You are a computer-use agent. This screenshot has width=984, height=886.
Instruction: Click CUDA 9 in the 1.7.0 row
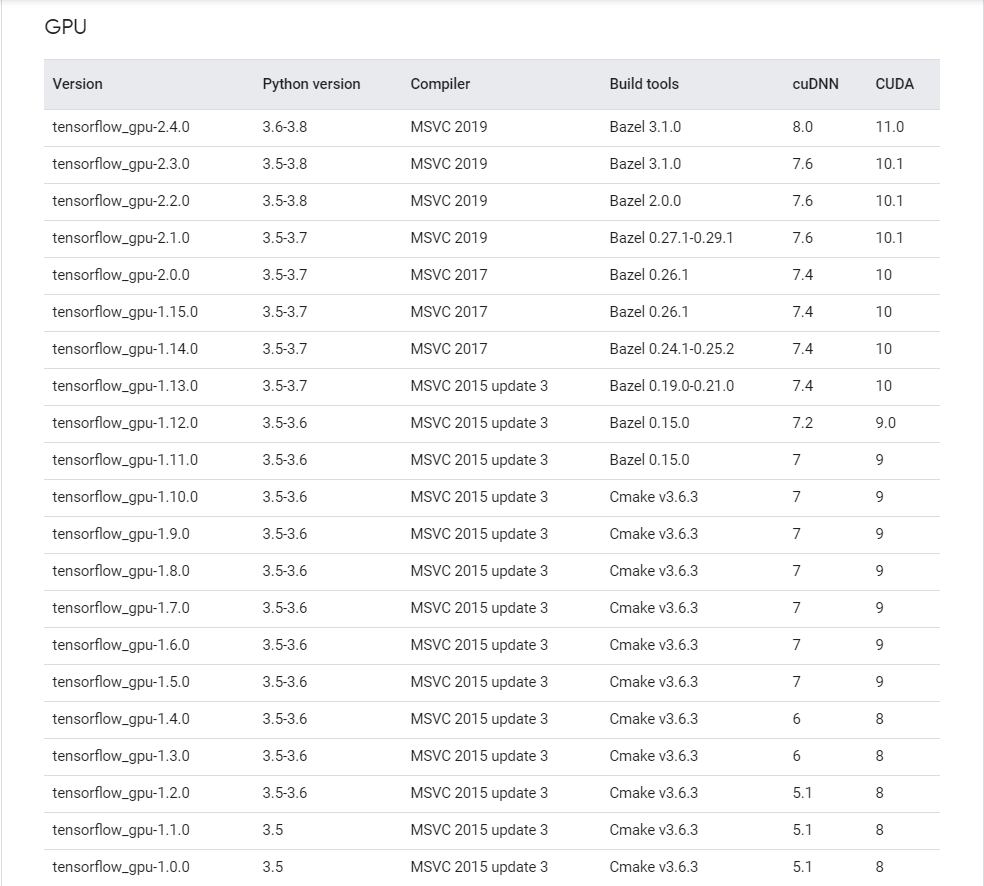point(880,609)
